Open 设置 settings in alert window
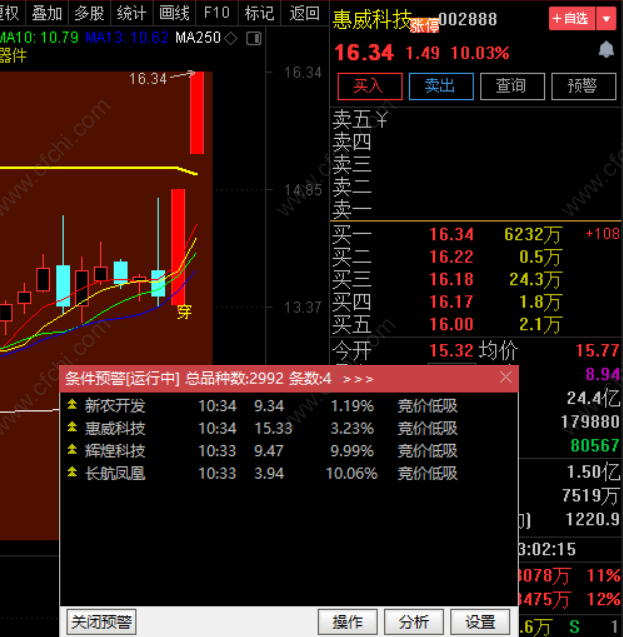Viewport: 623px width, 637px height. click(480, 622)
